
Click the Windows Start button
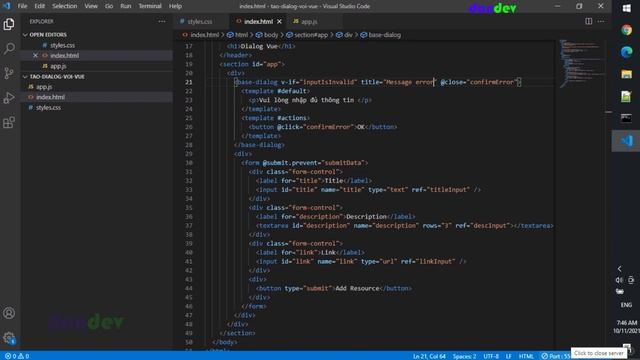point(627,8)
